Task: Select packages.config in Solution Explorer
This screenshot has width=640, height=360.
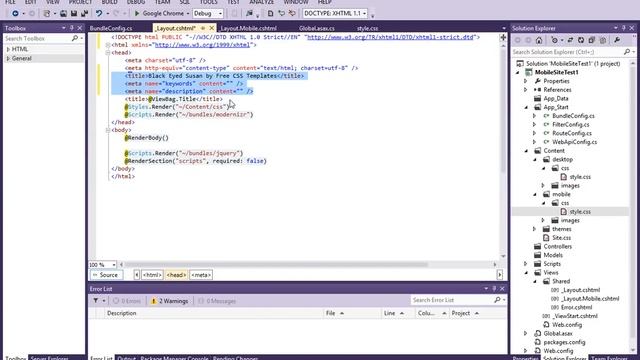Action: [564, 342]
